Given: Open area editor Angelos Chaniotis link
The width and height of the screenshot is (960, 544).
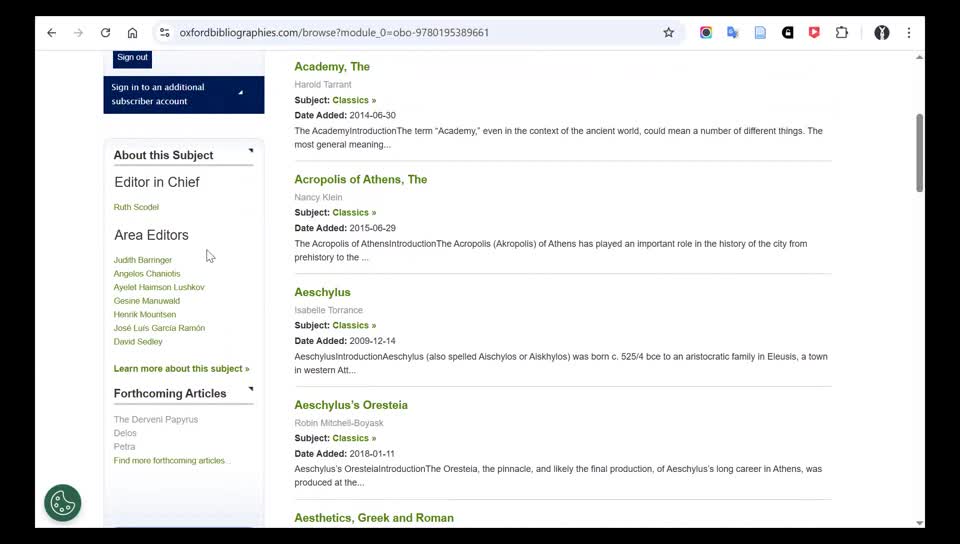Looking at the screenshot, I should pyautogui.click(x=147, y=274).
